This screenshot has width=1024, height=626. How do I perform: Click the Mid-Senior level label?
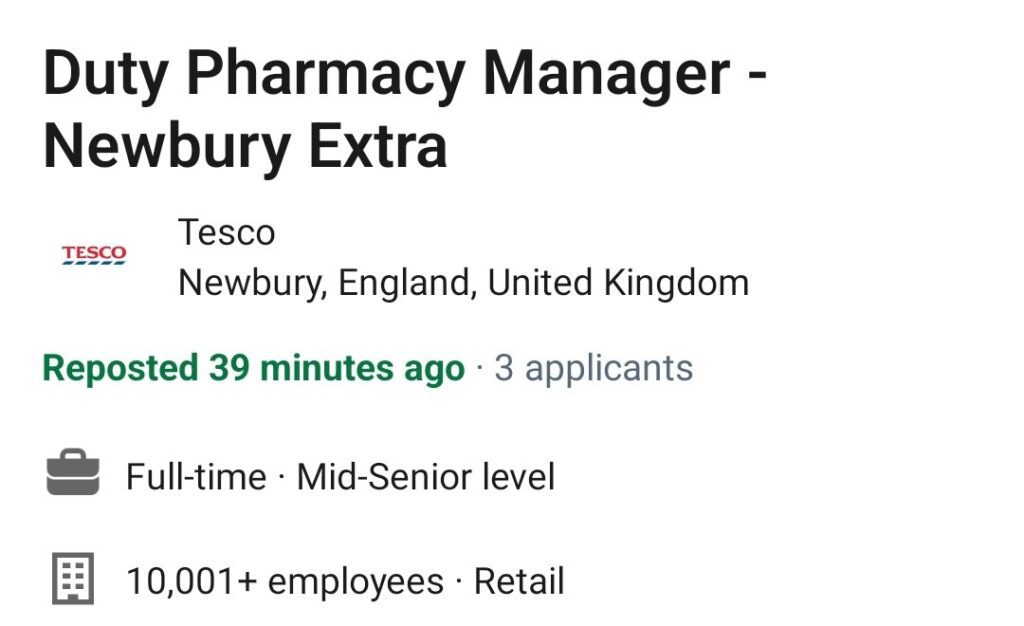click(426, 476)
